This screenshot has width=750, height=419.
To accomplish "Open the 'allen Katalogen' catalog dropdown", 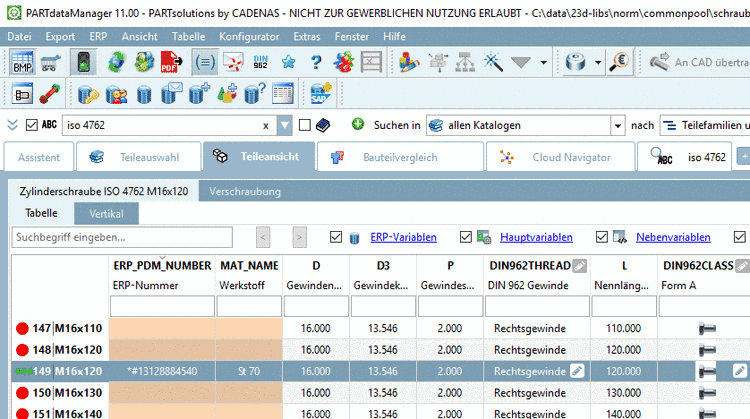I will tap(616, 126).
